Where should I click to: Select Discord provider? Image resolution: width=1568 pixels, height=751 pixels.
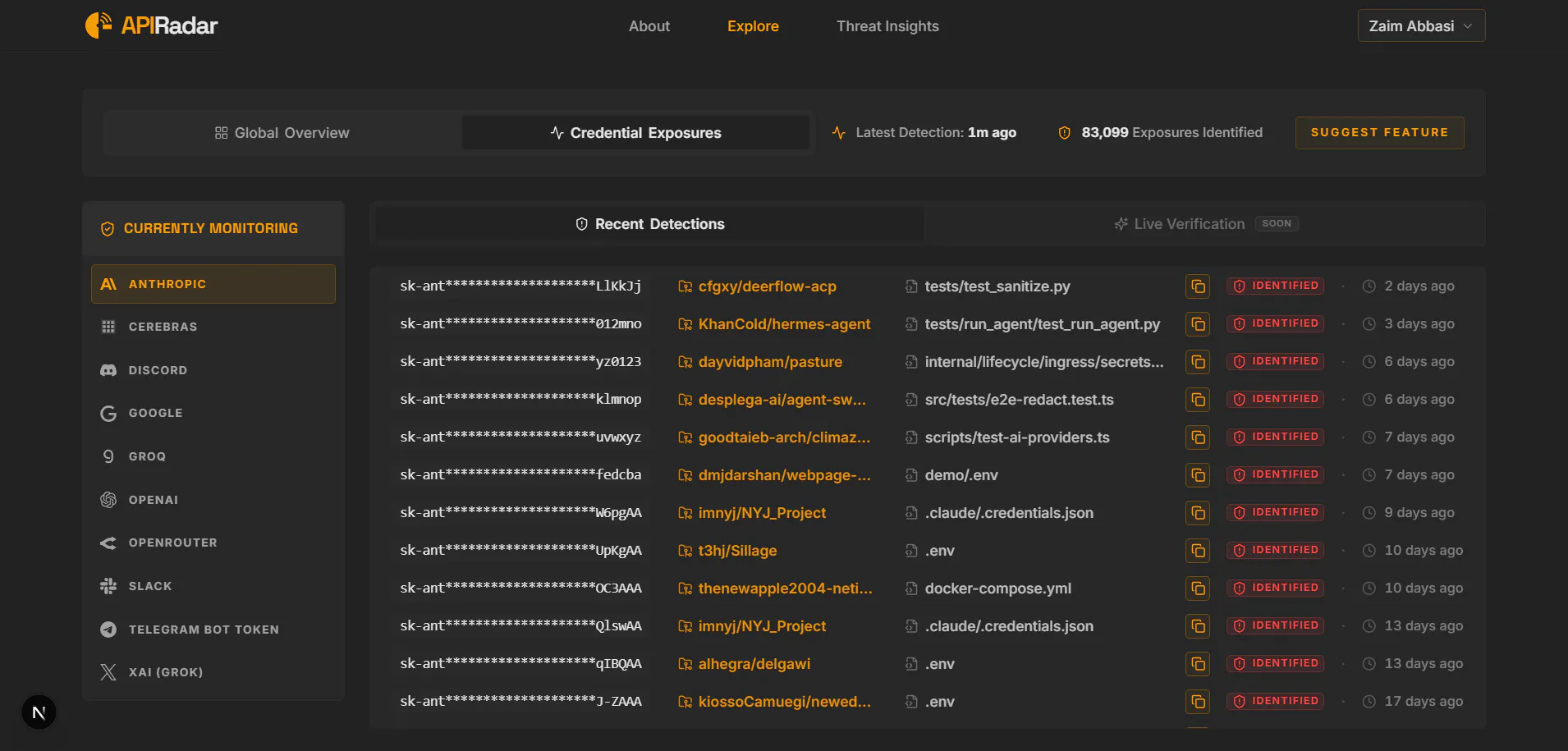(213, 370)
